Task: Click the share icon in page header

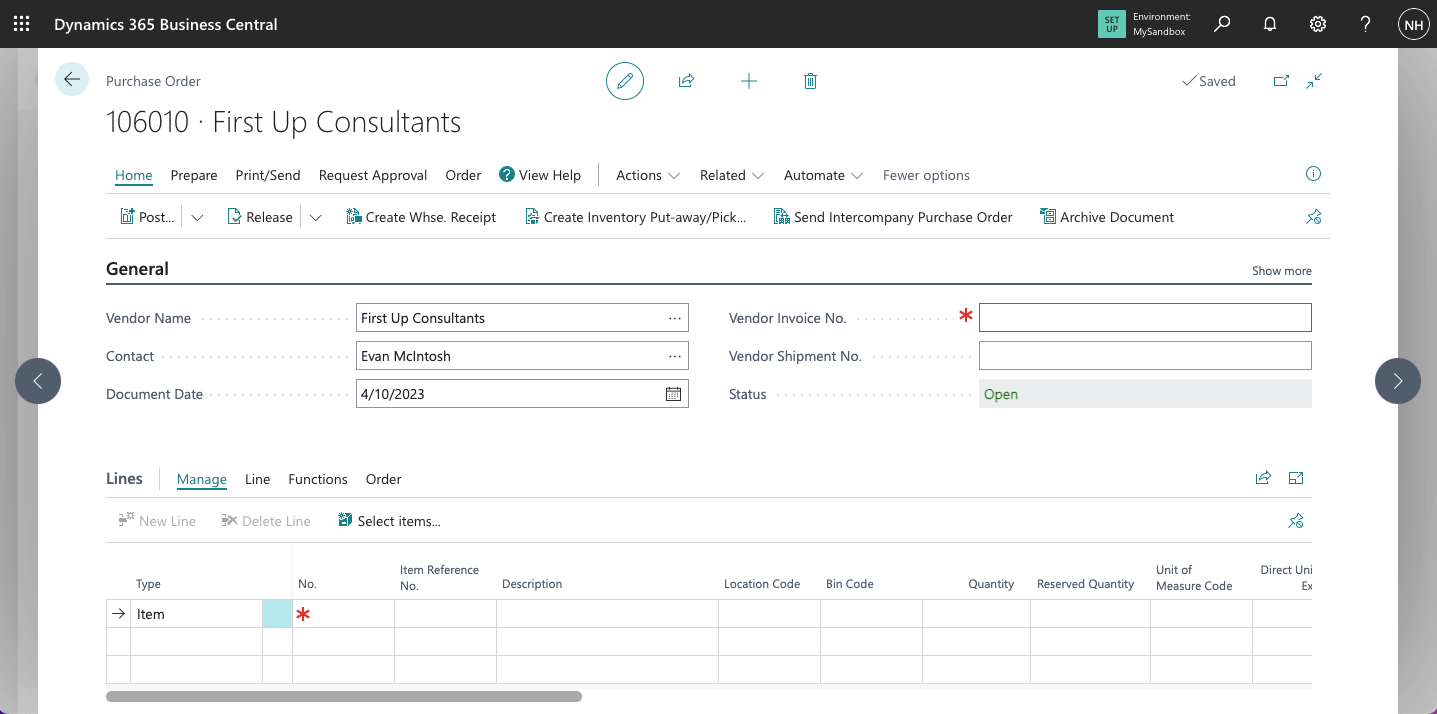Action: coord(686,81)
